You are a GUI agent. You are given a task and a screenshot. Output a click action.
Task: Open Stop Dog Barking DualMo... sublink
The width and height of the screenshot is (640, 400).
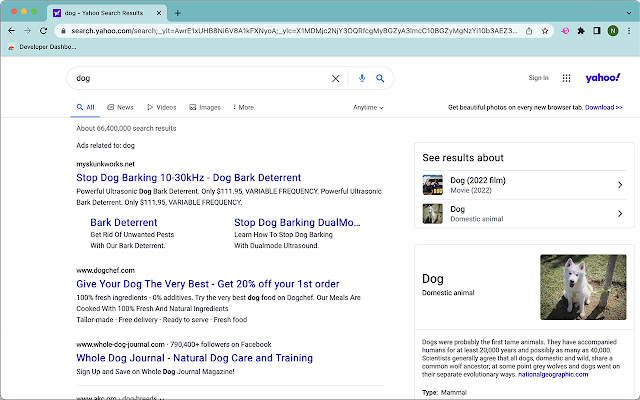[297, 222]
